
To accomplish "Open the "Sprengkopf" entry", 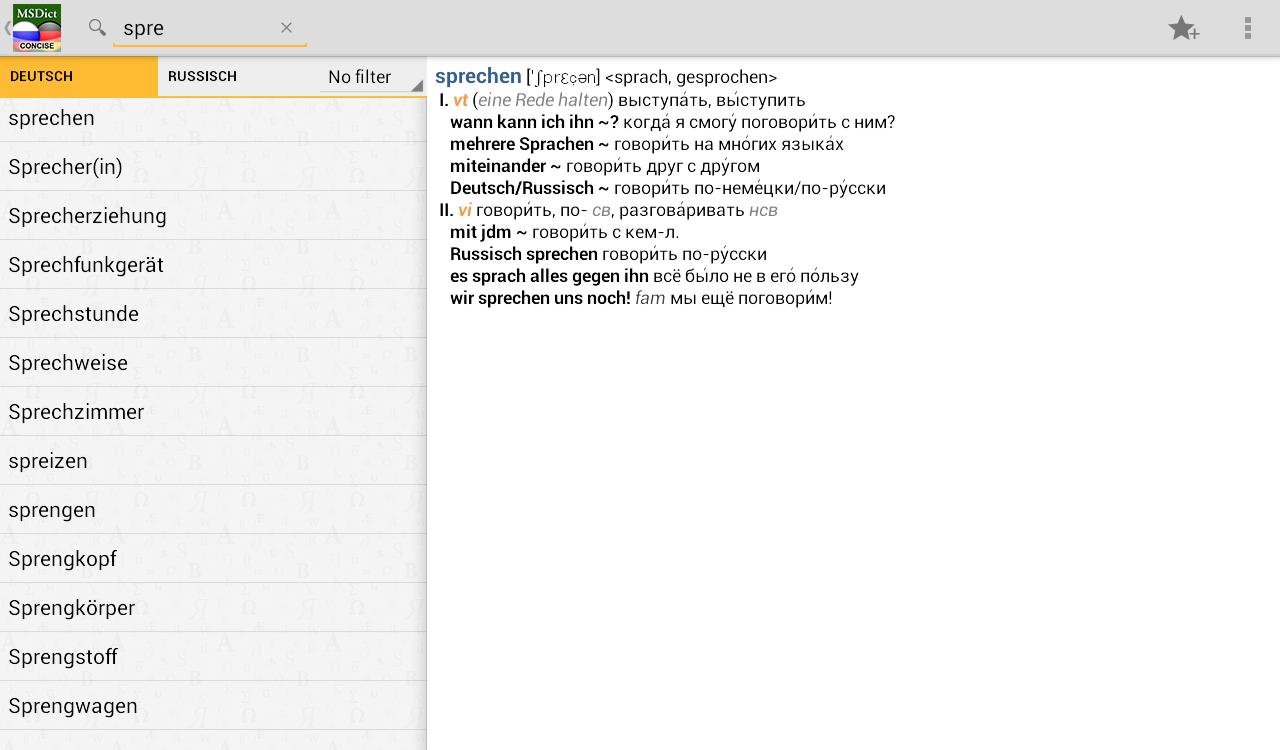I will 213,559.
